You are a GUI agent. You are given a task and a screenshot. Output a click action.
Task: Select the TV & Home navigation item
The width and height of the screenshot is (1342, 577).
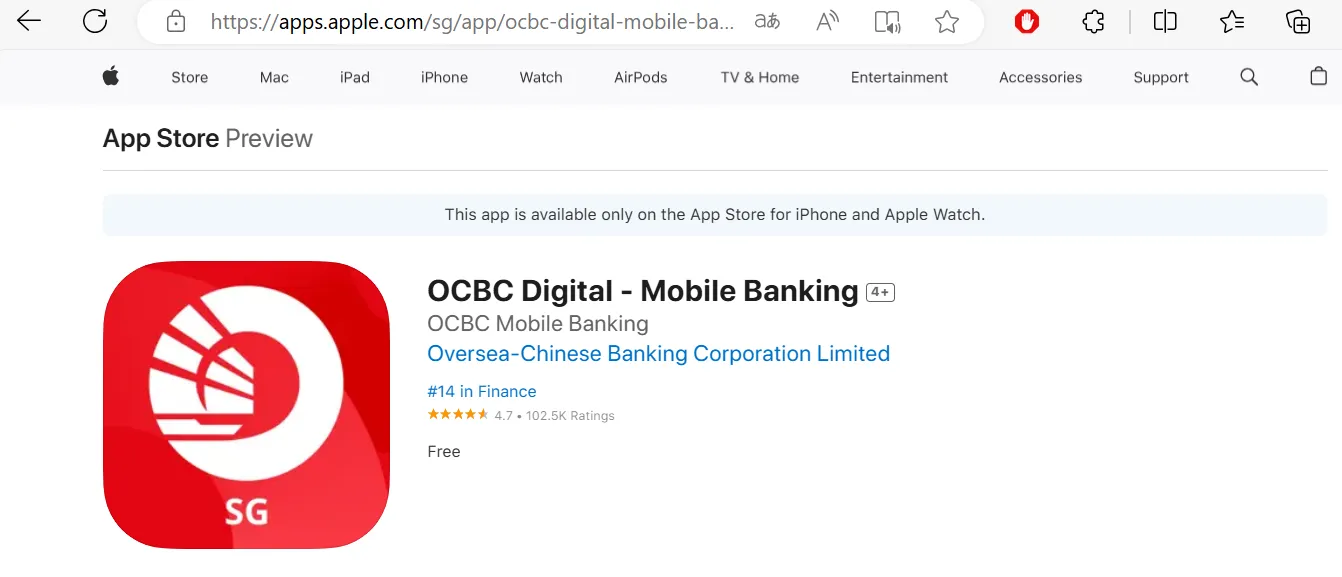759,77
